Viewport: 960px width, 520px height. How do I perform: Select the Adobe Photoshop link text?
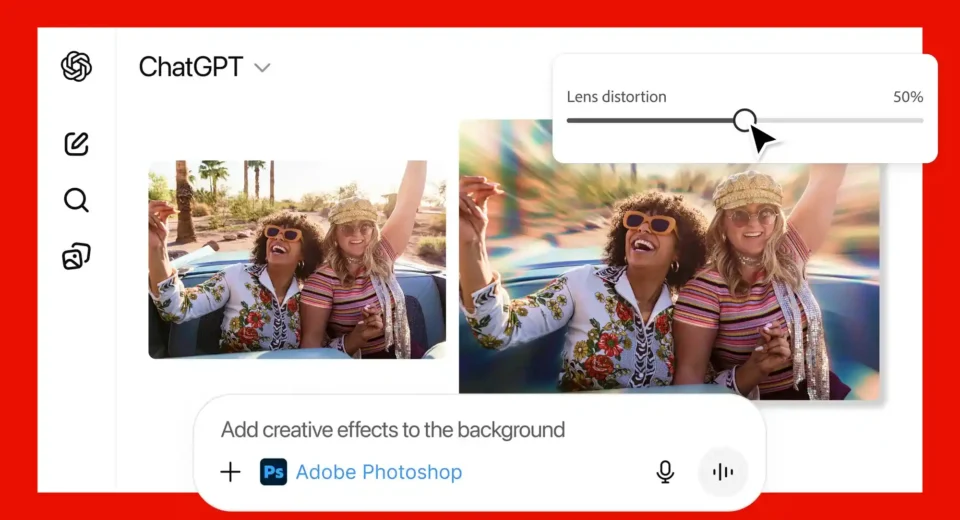[379, 472]
